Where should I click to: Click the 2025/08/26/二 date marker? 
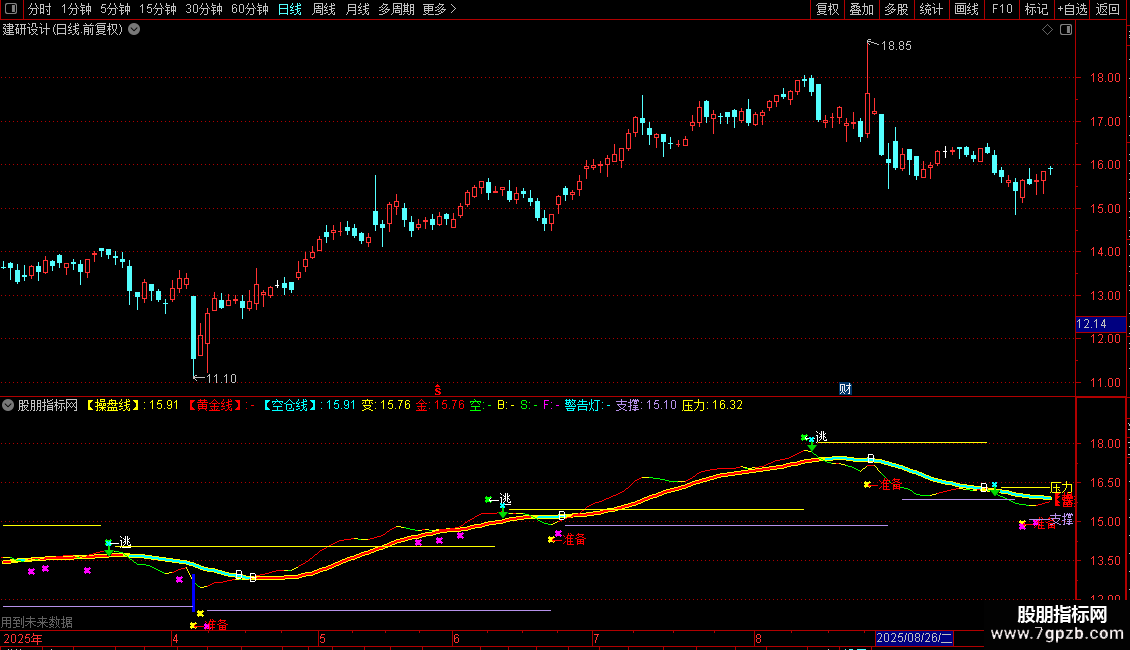(914, 638)
